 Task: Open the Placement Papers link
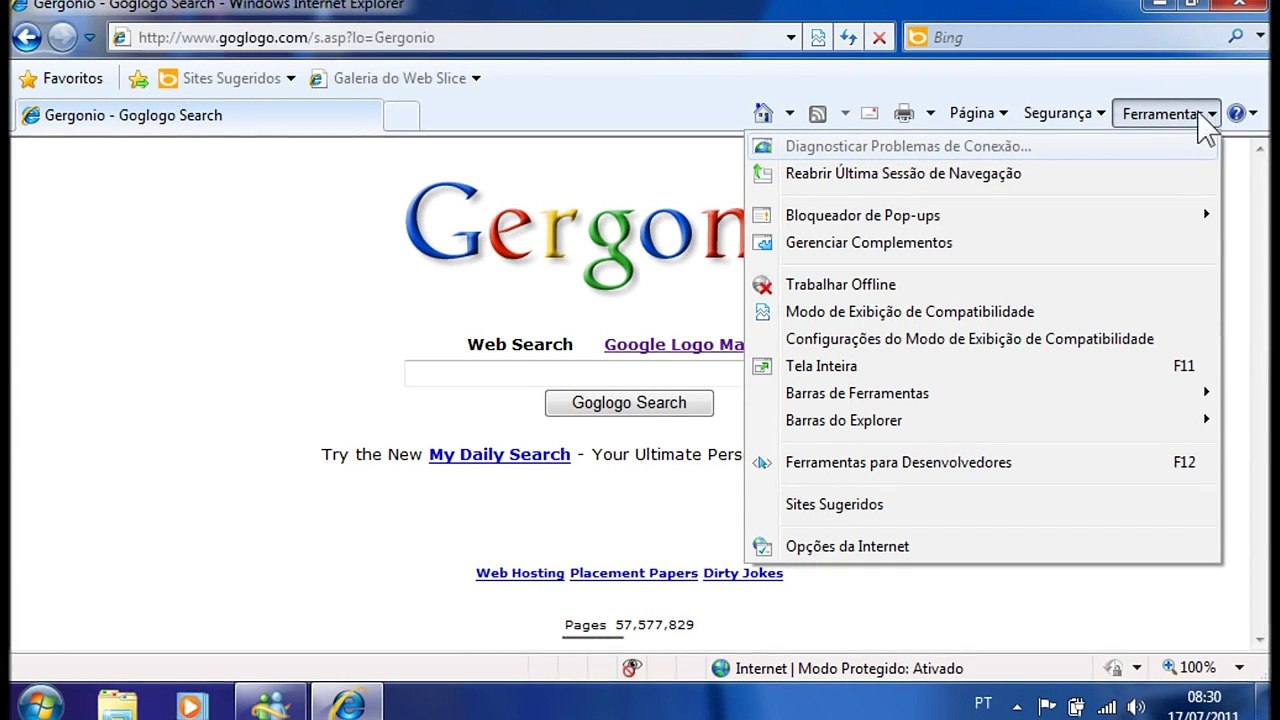tap(634, 573)
